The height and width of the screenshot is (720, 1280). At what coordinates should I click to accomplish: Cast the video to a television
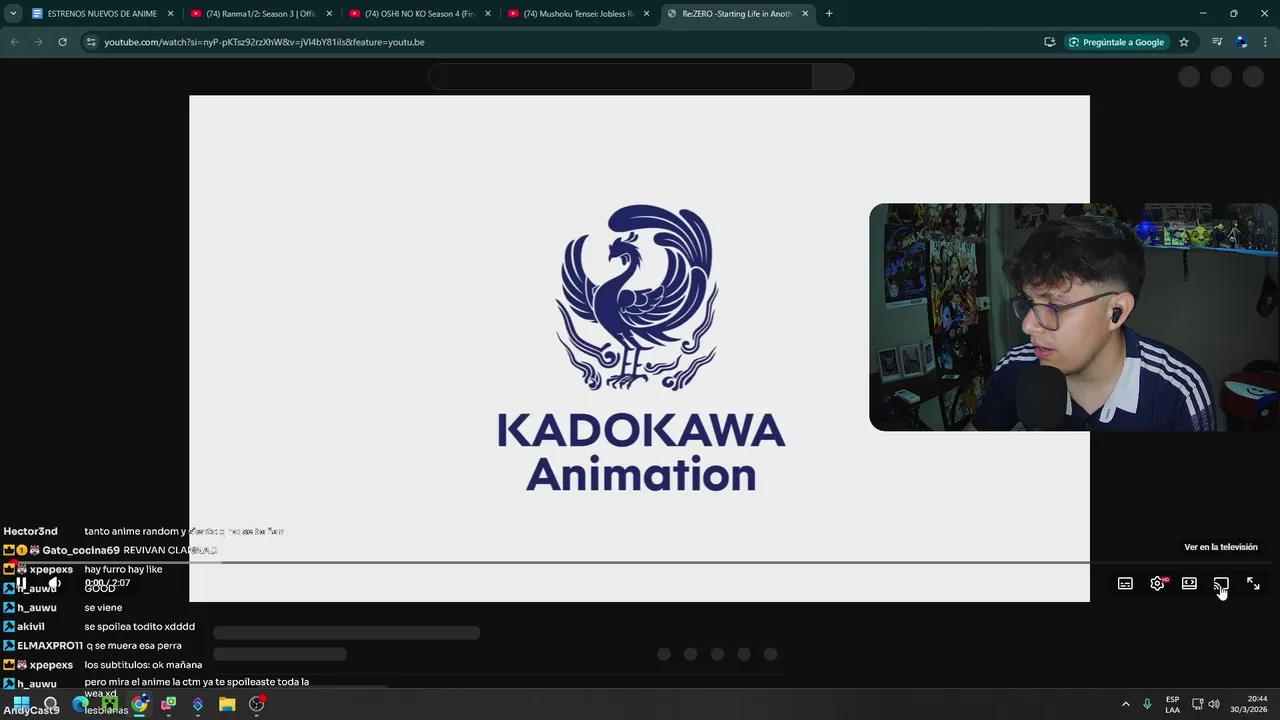1221,583
